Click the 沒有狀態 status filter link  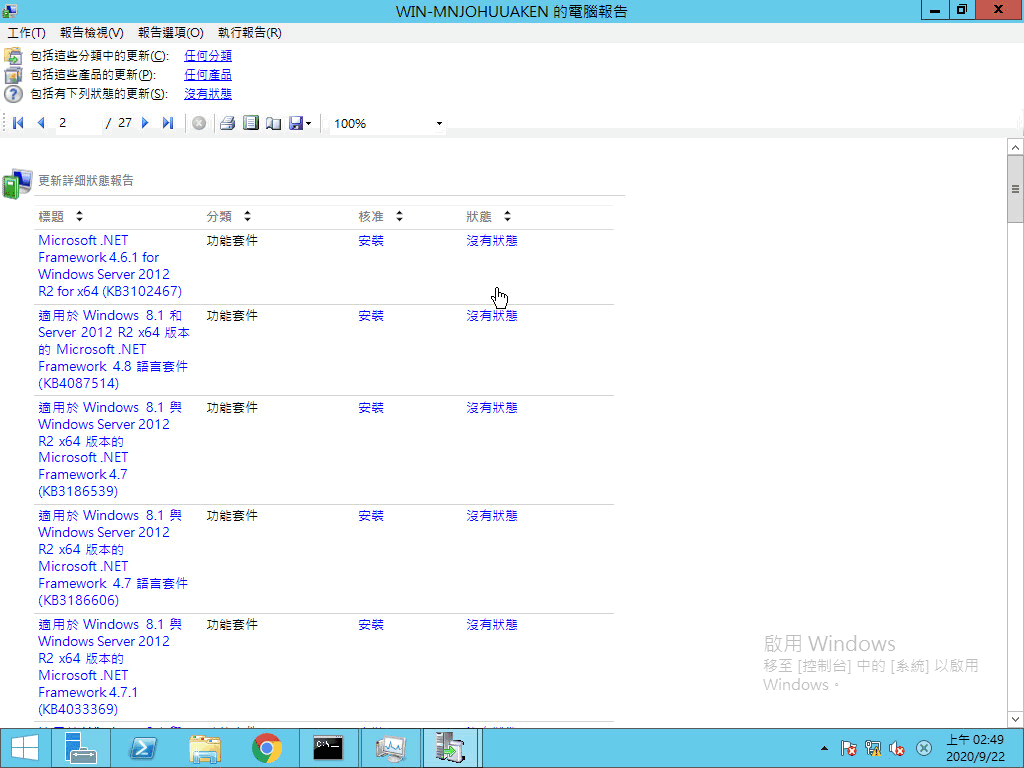(208, 93)
